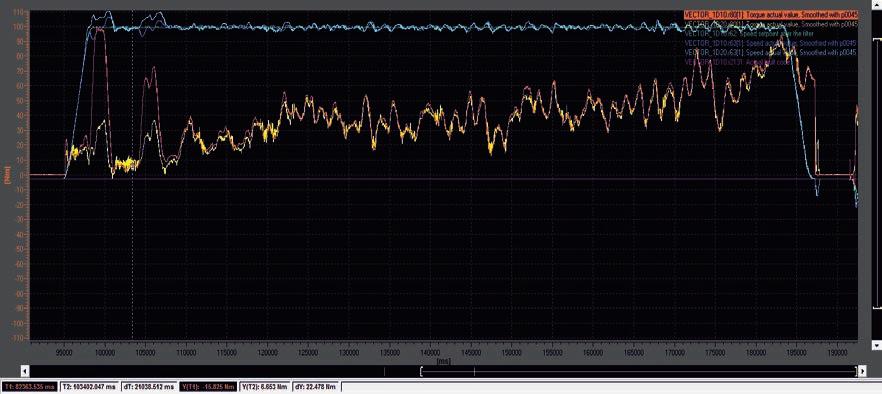Image resolution: width=882 pixels, height=394 pixels.
Task: Click the horizontal scrollbar left arrow
Action: (x=24, y=371)
